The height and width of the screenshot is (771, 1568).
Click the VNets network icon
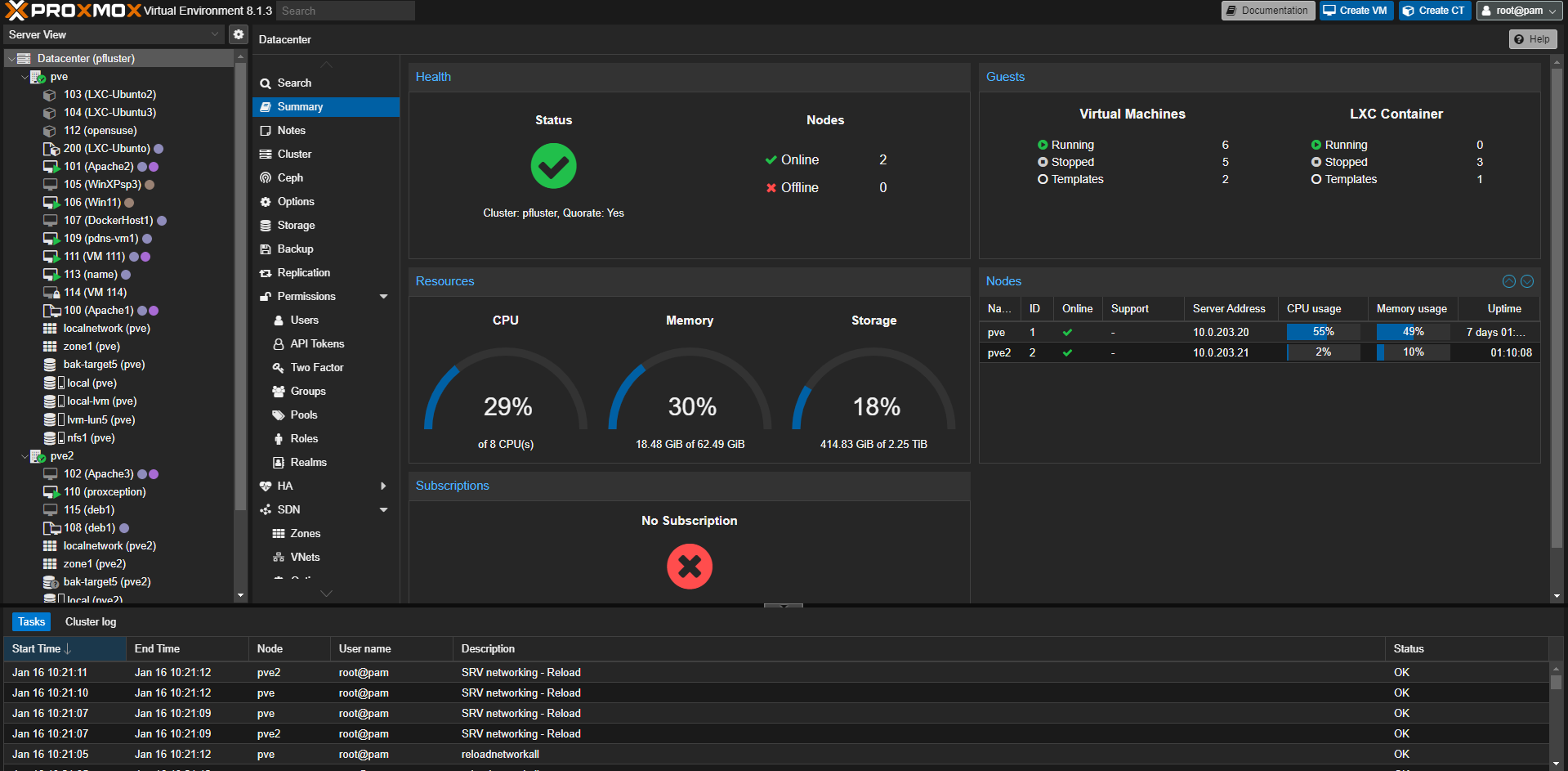(x=279, y=558)
